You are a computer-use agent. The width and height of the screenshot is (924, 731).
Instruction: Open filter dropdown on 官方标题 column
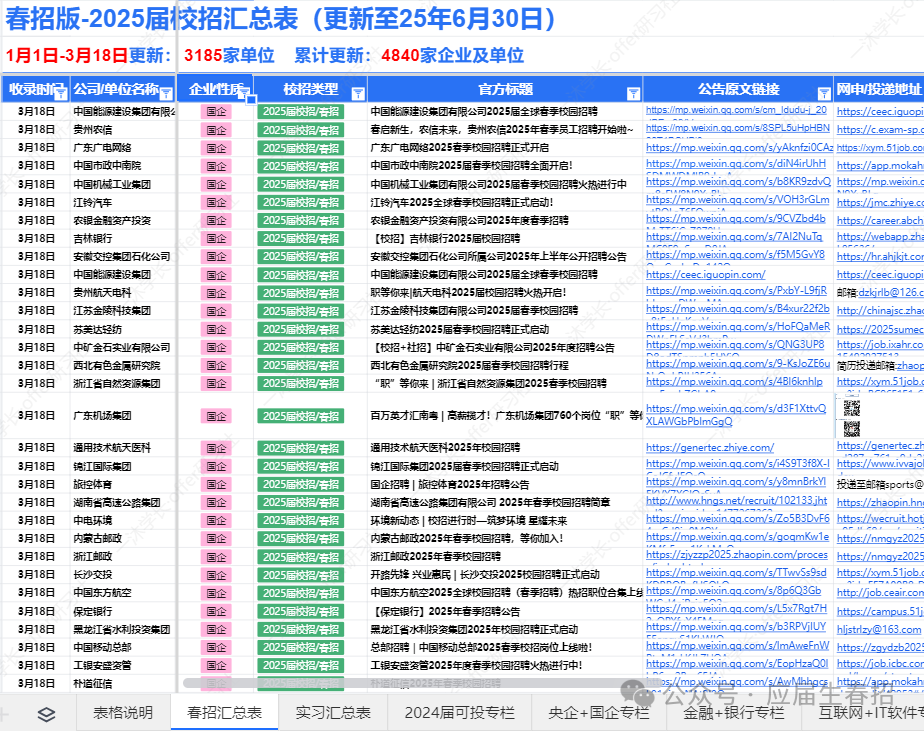633,93
